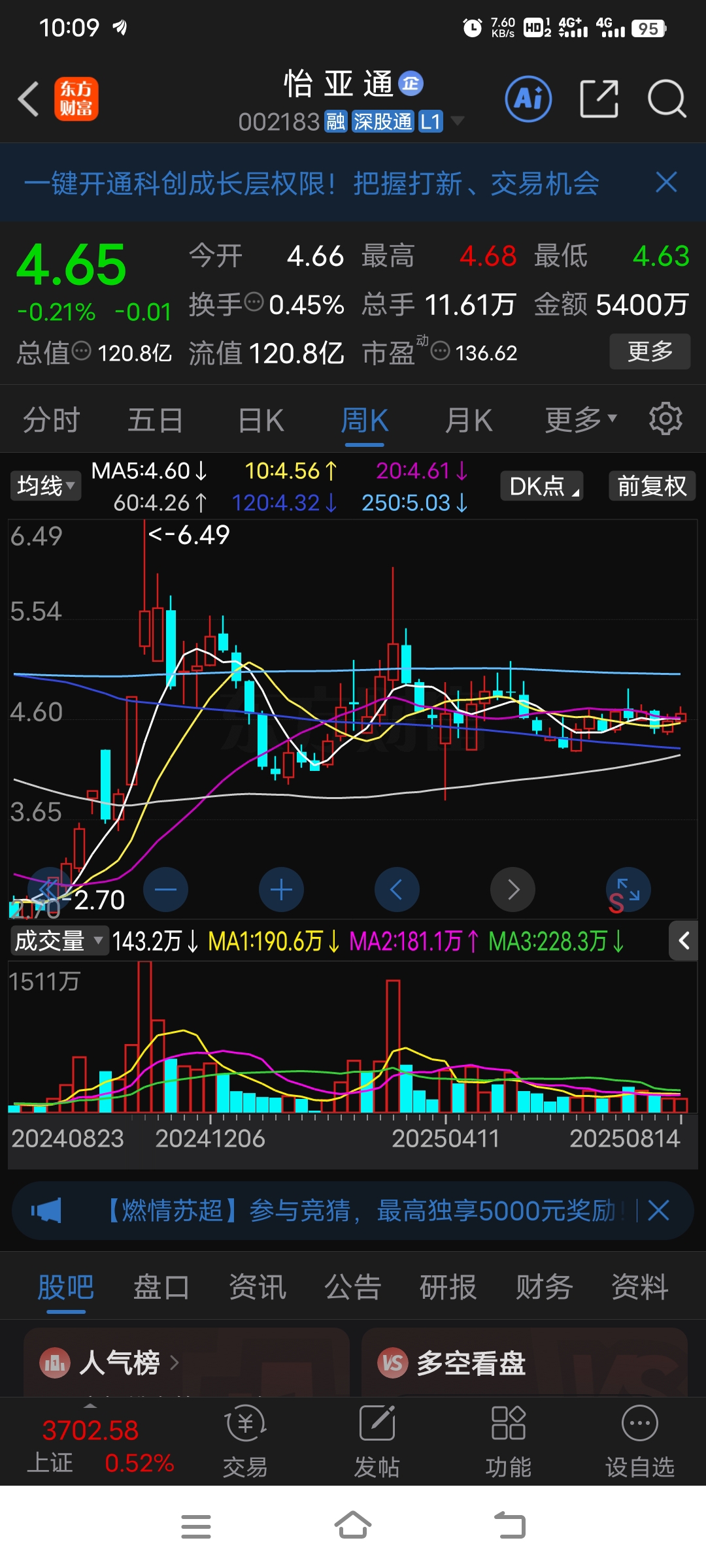Image resolution: width=706 pixels, height=1568 pixels.
Task: Tap the Android back navigation button
Action: 510,1526
